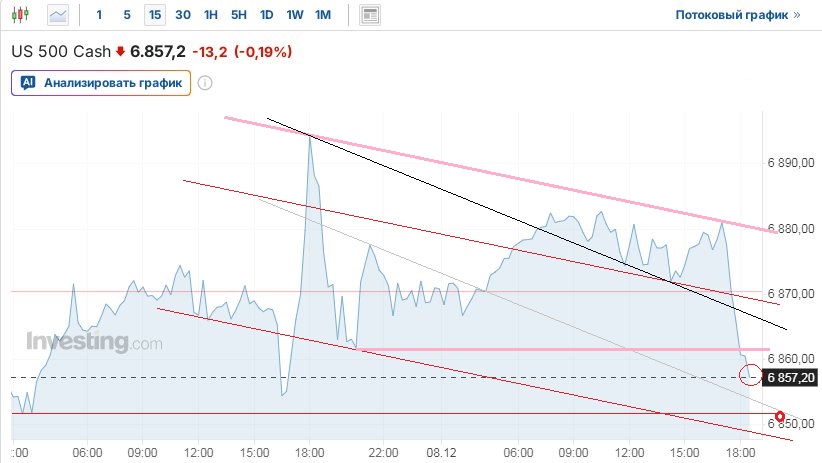Switch to the 30 minute interval
This screenshot has width=822, height=463.
pyautogui.click(x=182, y=15)
